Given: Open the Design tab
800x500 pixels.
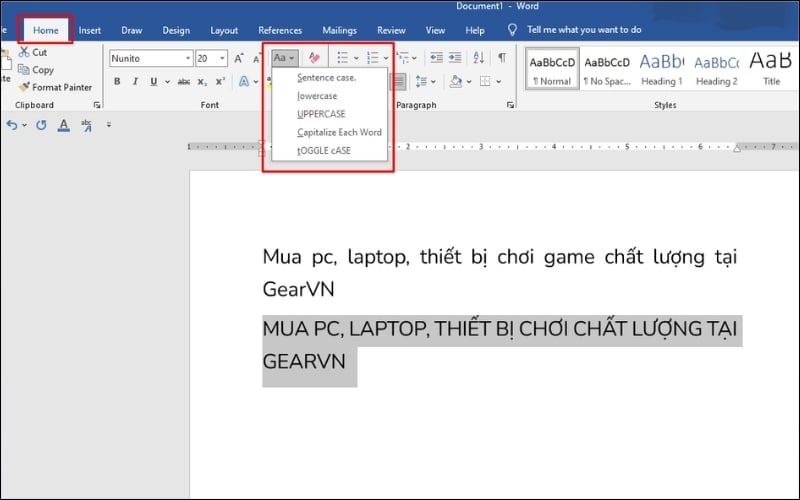Looking at the screenshot, I should [176, 30].
